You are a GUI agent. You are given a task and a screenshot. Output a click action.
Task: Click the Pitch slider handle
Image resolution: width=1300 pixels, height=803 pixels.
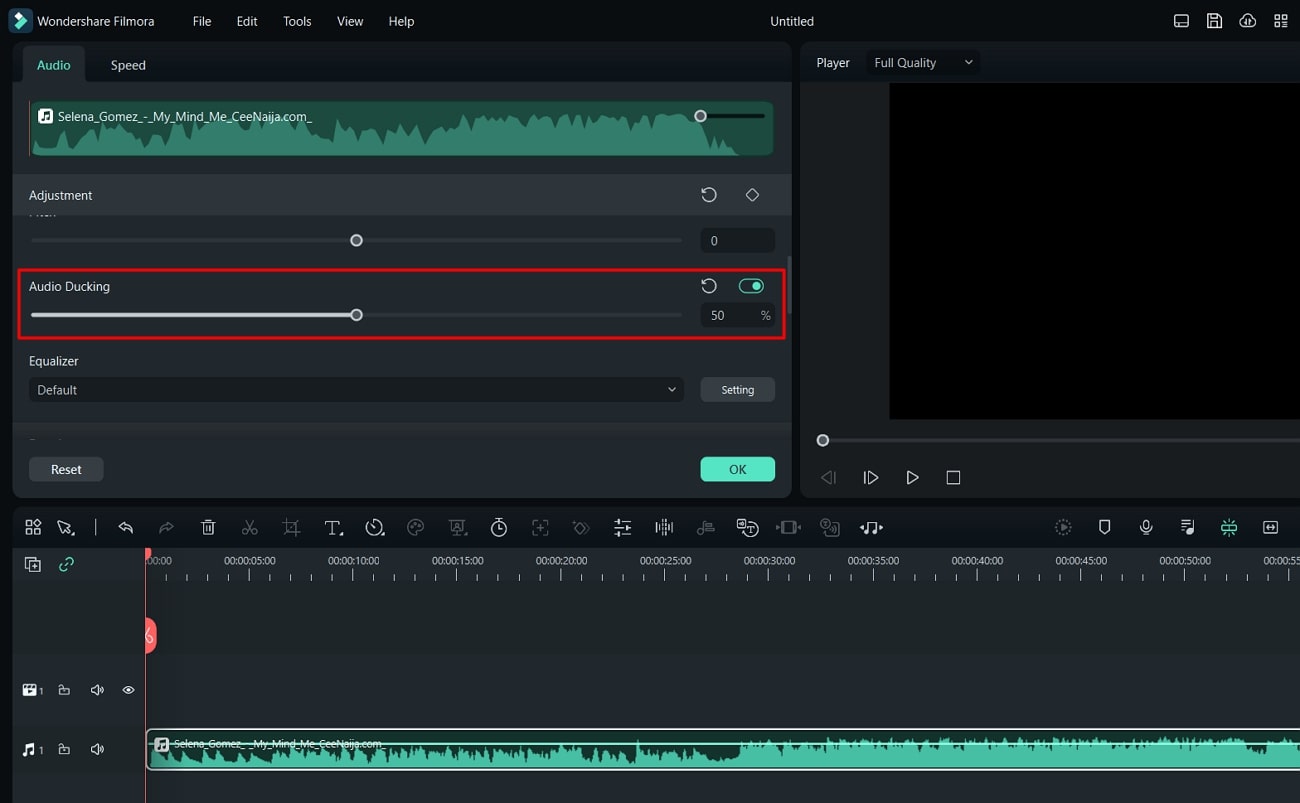click(x=356, y=240)
